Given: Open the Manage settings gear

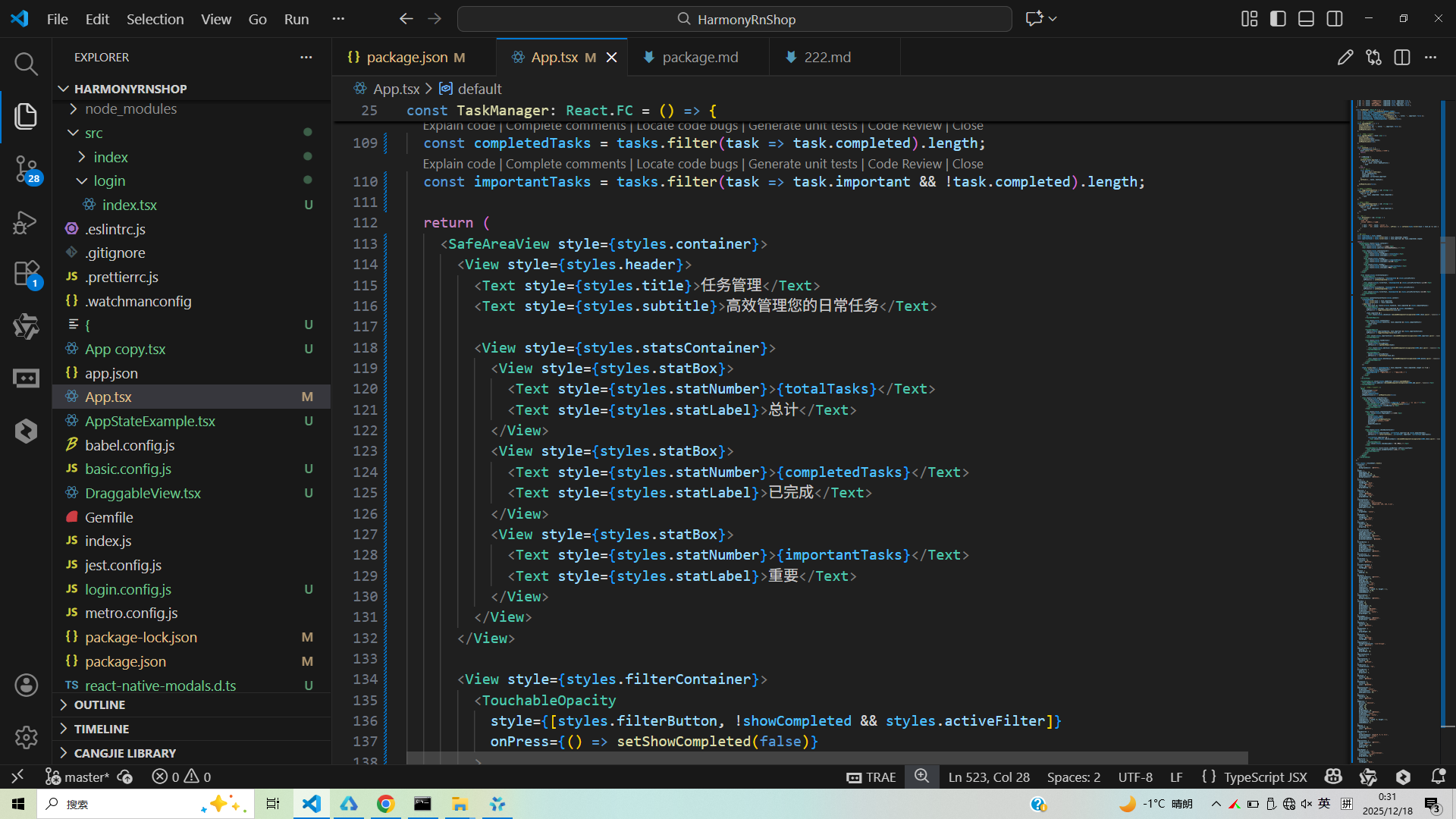Looking at the screenshot, I should [26, 737].
